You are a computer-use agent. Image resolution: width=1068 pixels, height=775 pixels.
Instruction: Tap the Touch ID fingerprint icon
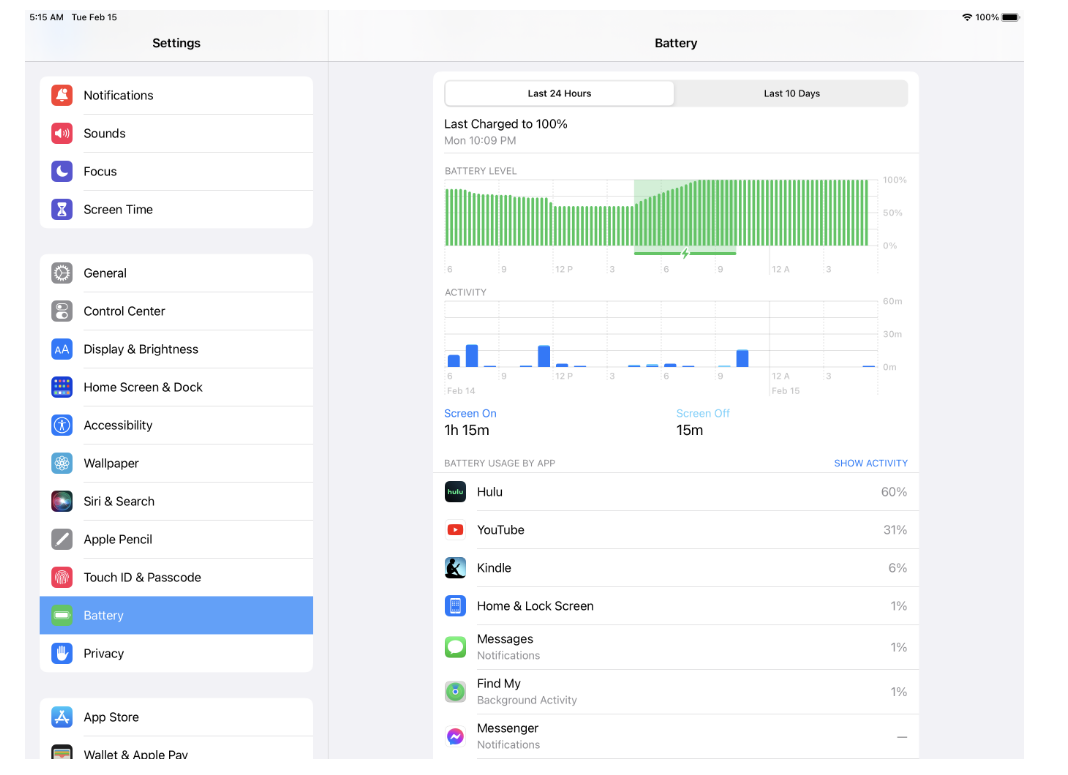click(x=62, y=577)
